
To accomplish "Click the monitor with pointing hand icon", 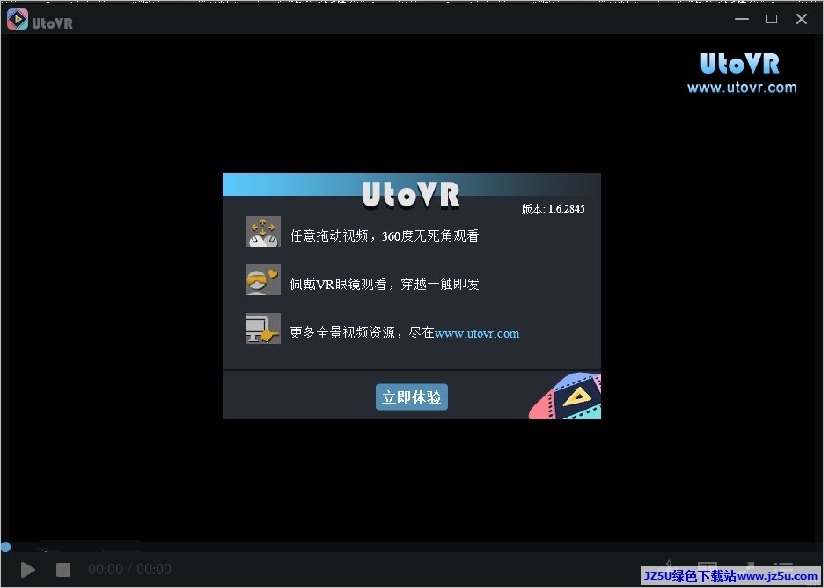I will [x=263, y=328].
